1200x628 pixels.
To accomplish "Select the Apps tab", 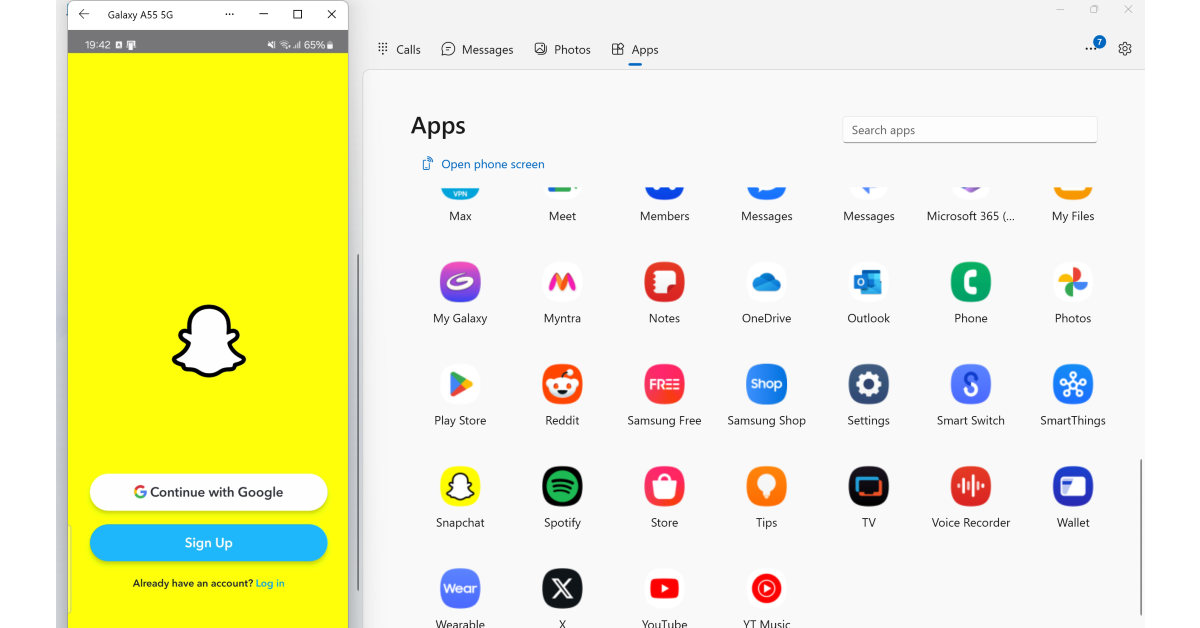I will point(635,49).
